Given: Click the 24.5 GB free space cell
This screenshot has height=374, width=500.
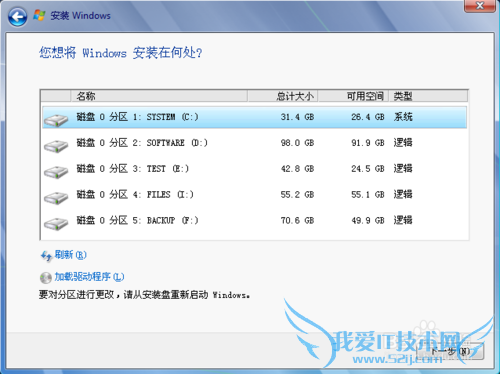Looking at the screenshot, I should tap(368, 169).
